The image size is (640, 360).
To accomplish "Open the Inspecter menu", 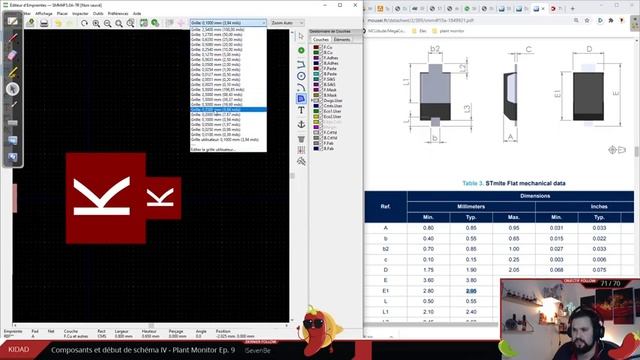I will tap(80, 13).
